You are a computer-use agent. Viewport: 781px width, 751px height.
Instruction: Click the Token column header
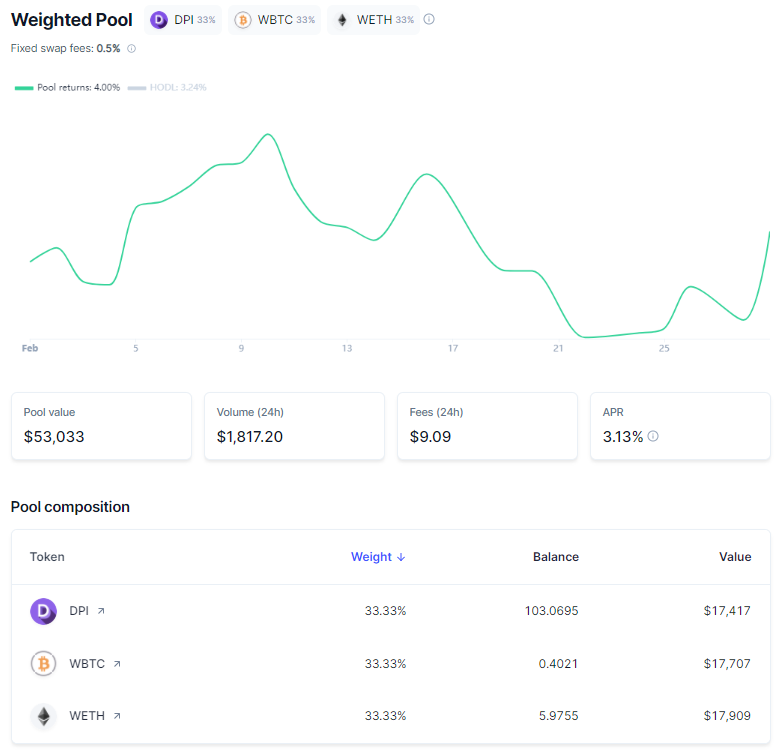pyautogui.click(x=47, y=557)
